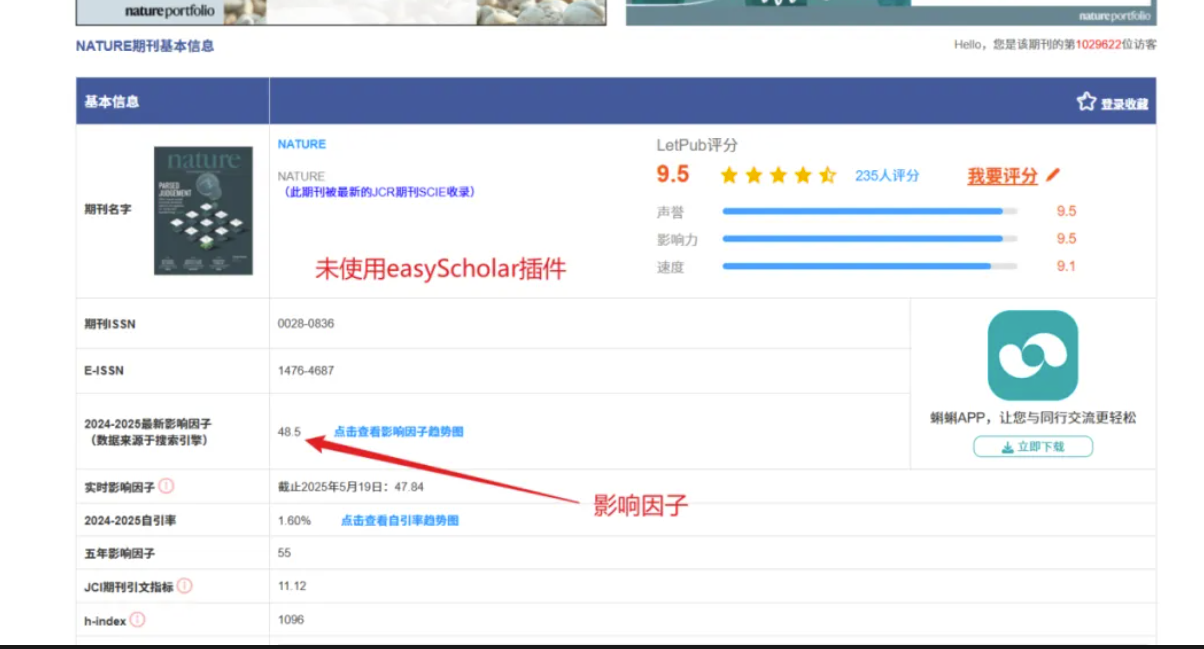Image resolution: width=1204 pixels, height=649 pixels.
Task: Click the info icon beside JCI期刊引文指标
Action: click(x=185, y=586)
